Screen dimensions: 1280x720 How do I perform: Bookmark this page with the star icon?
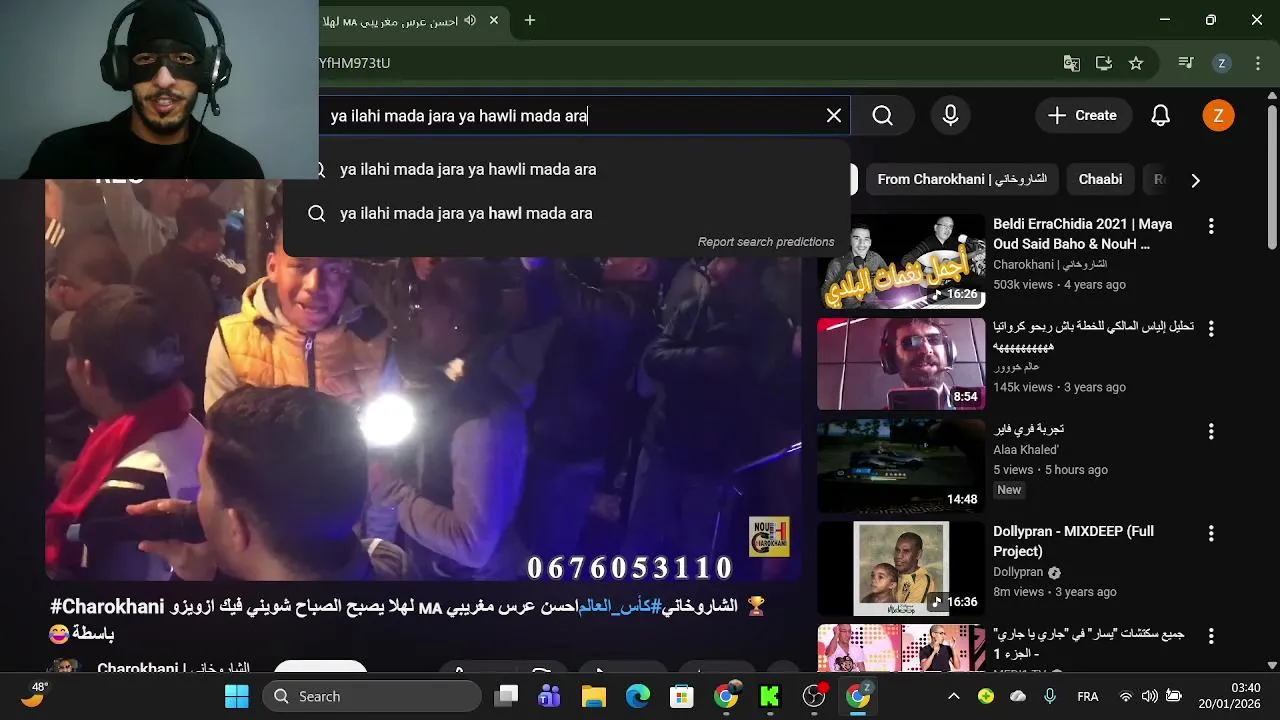point(1136,63)
